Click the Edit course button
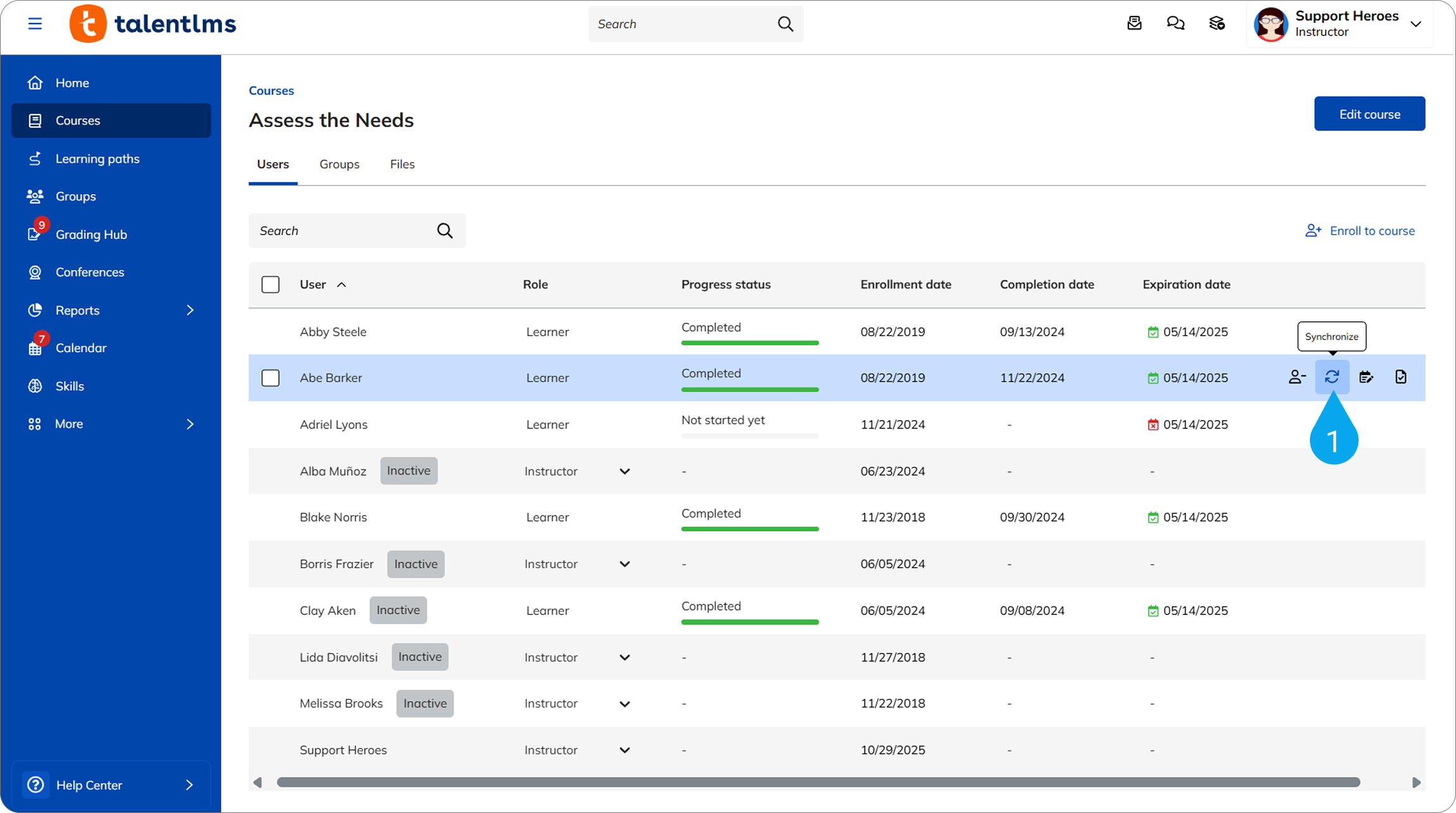 click(1369, 114)
